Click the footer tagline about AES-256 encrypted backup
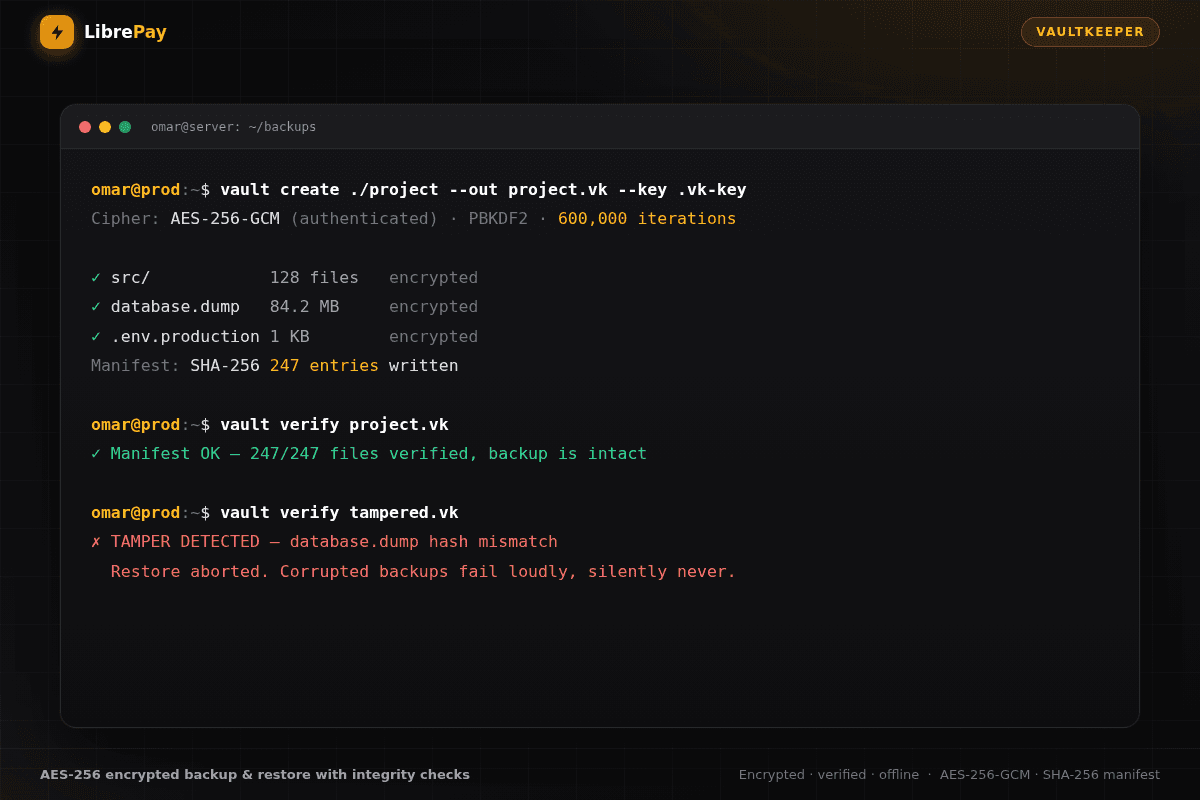This screenshot has width=1200, height=800. (255, 774)
